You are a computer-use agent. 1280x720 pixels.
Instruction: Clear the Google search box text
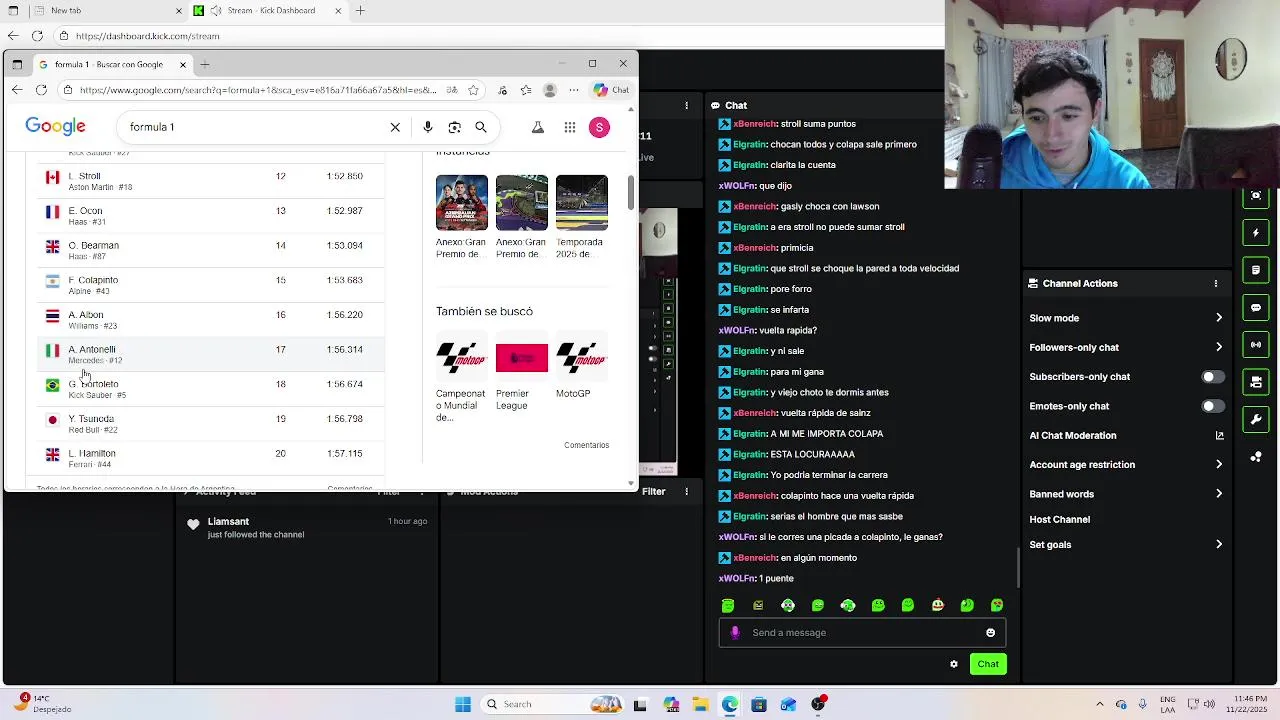(x=395, y=127)
